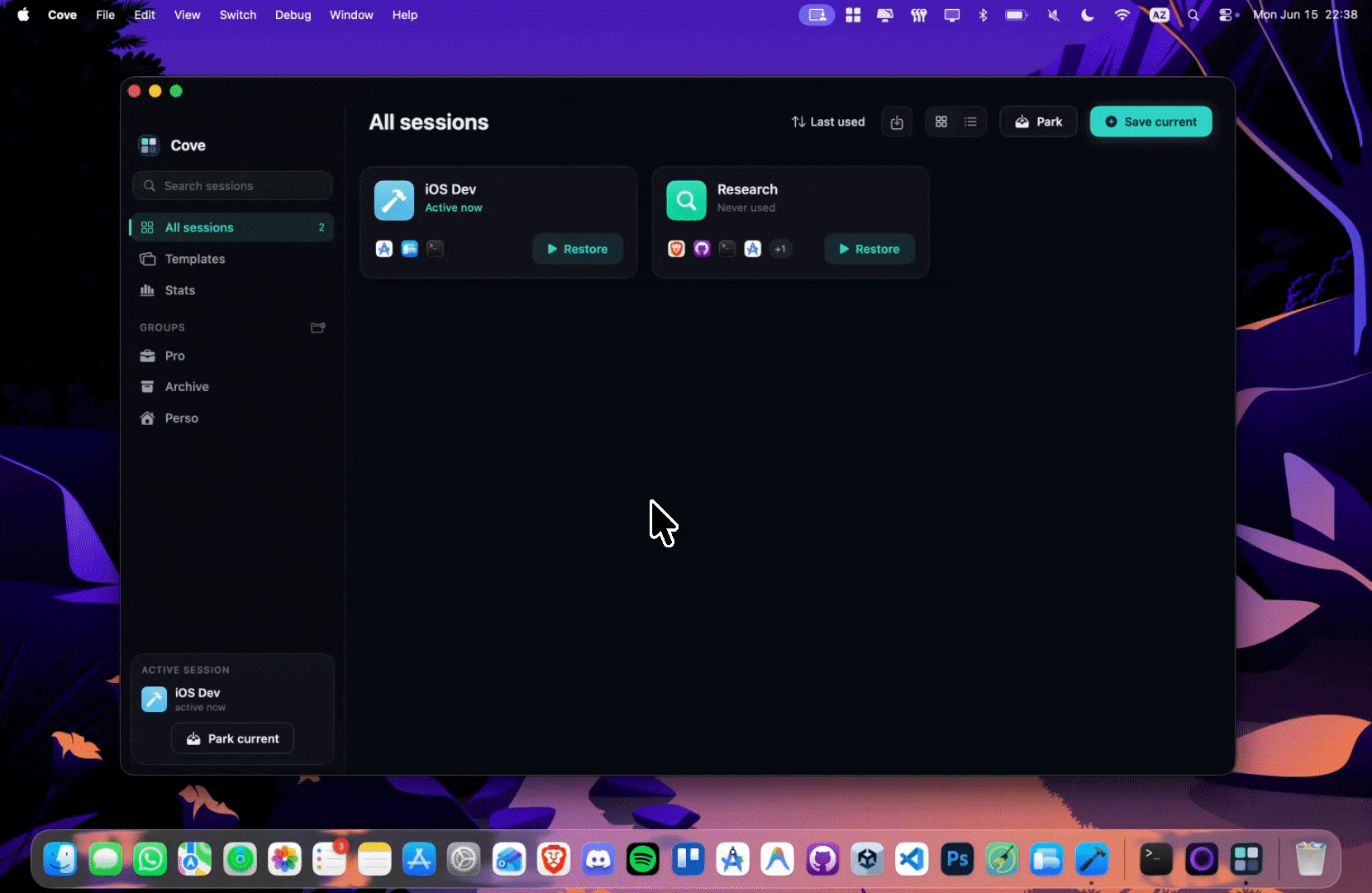Toggle Bluetooth icon in menu bar
This screenshot has height=893, width=1372.
tap(983, 15)
